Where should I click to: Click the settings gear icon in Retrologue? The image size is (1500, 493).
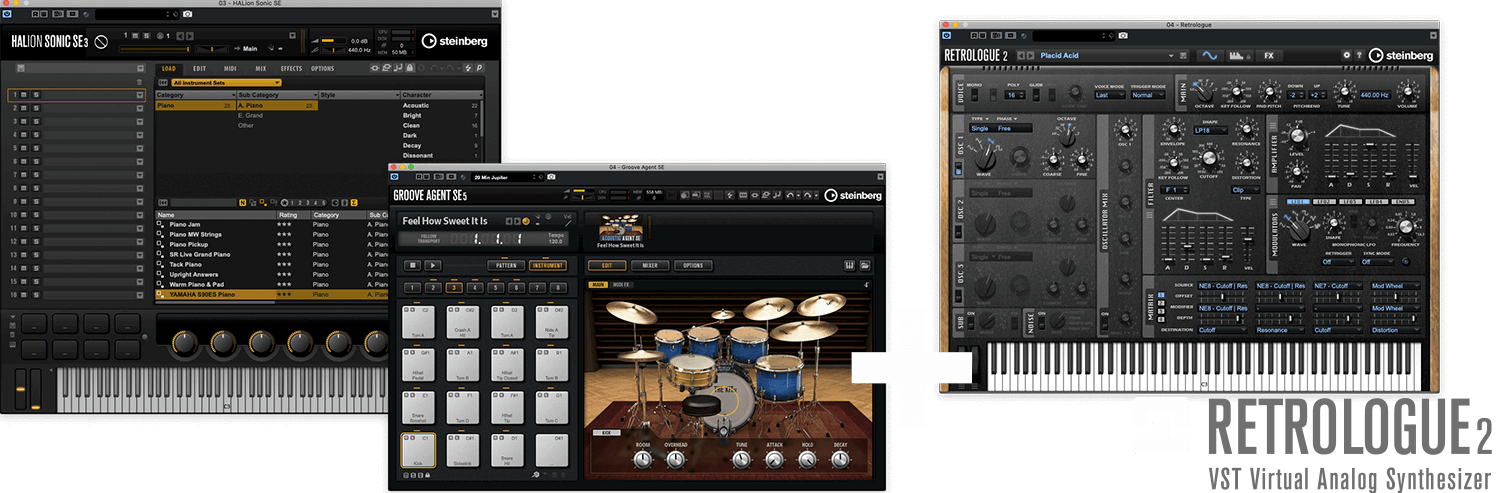point(1347,55)
